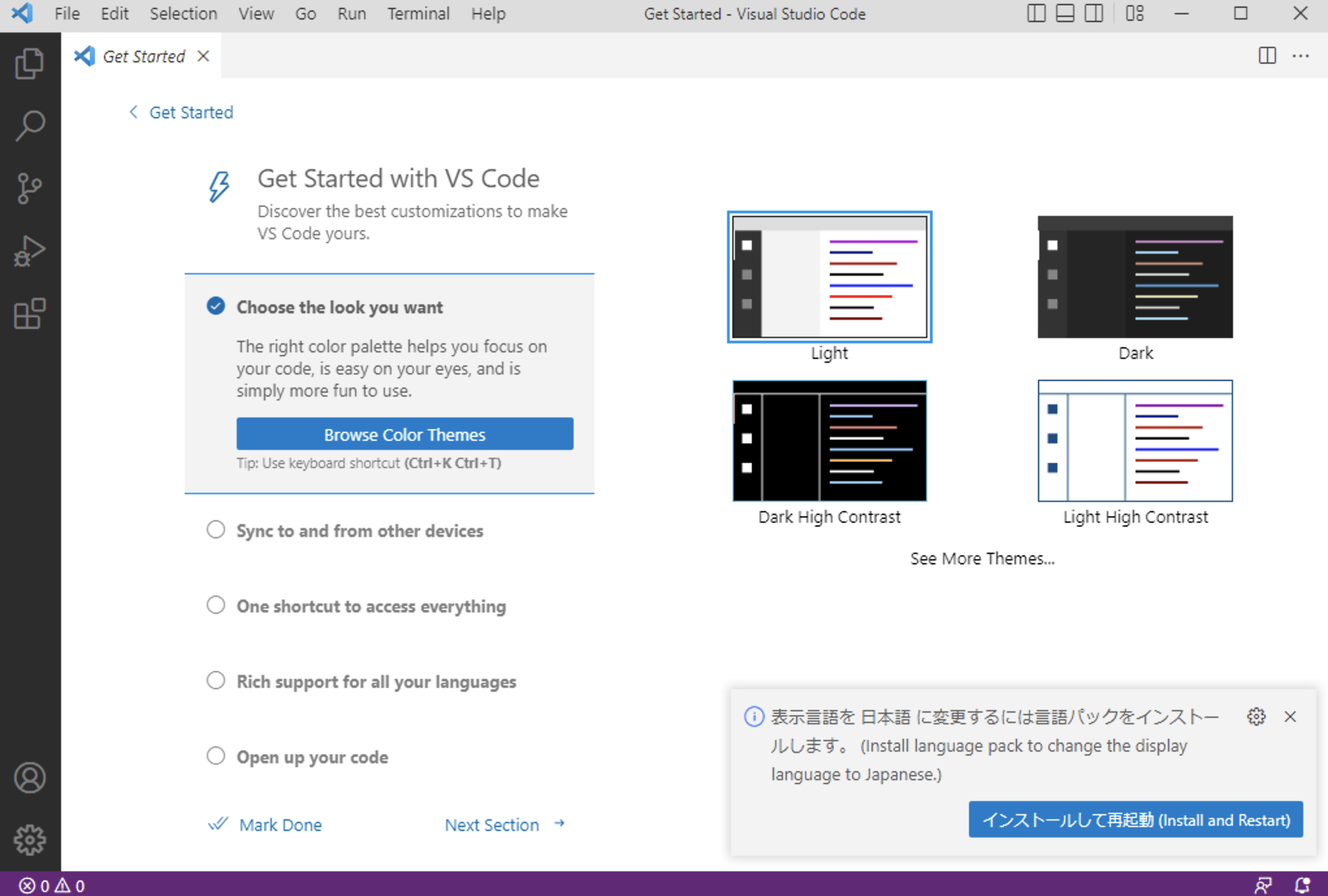Open the Terminal menu

(x=418, y=14)
